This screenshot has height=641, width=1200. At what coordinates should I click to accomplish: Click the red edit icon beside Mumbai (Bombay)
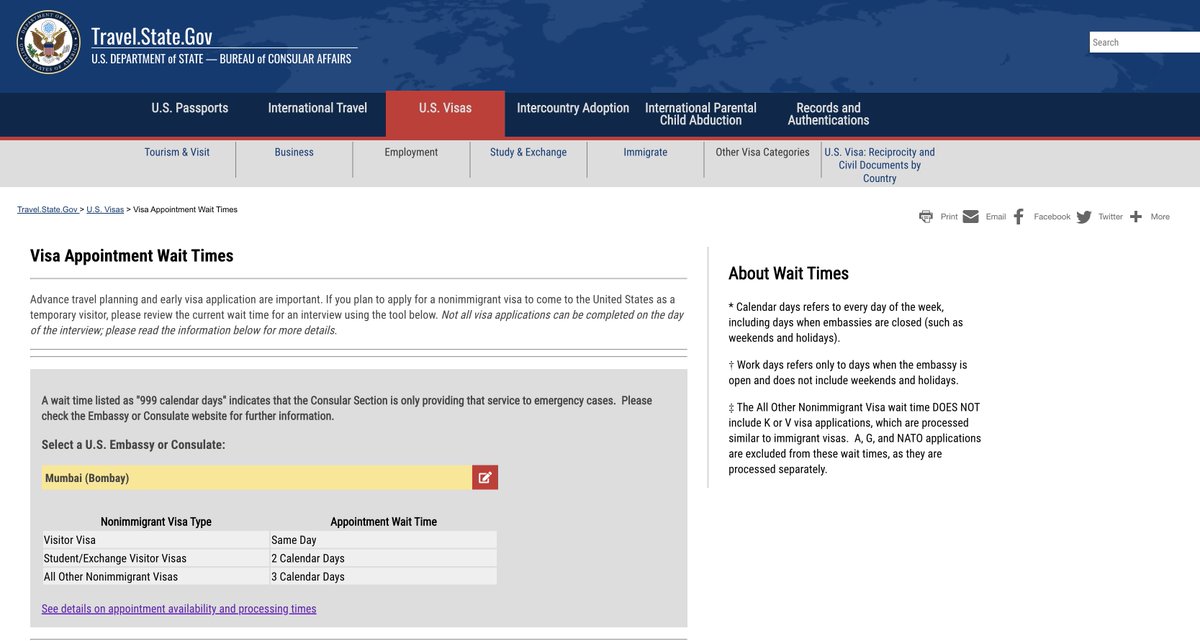485,477
